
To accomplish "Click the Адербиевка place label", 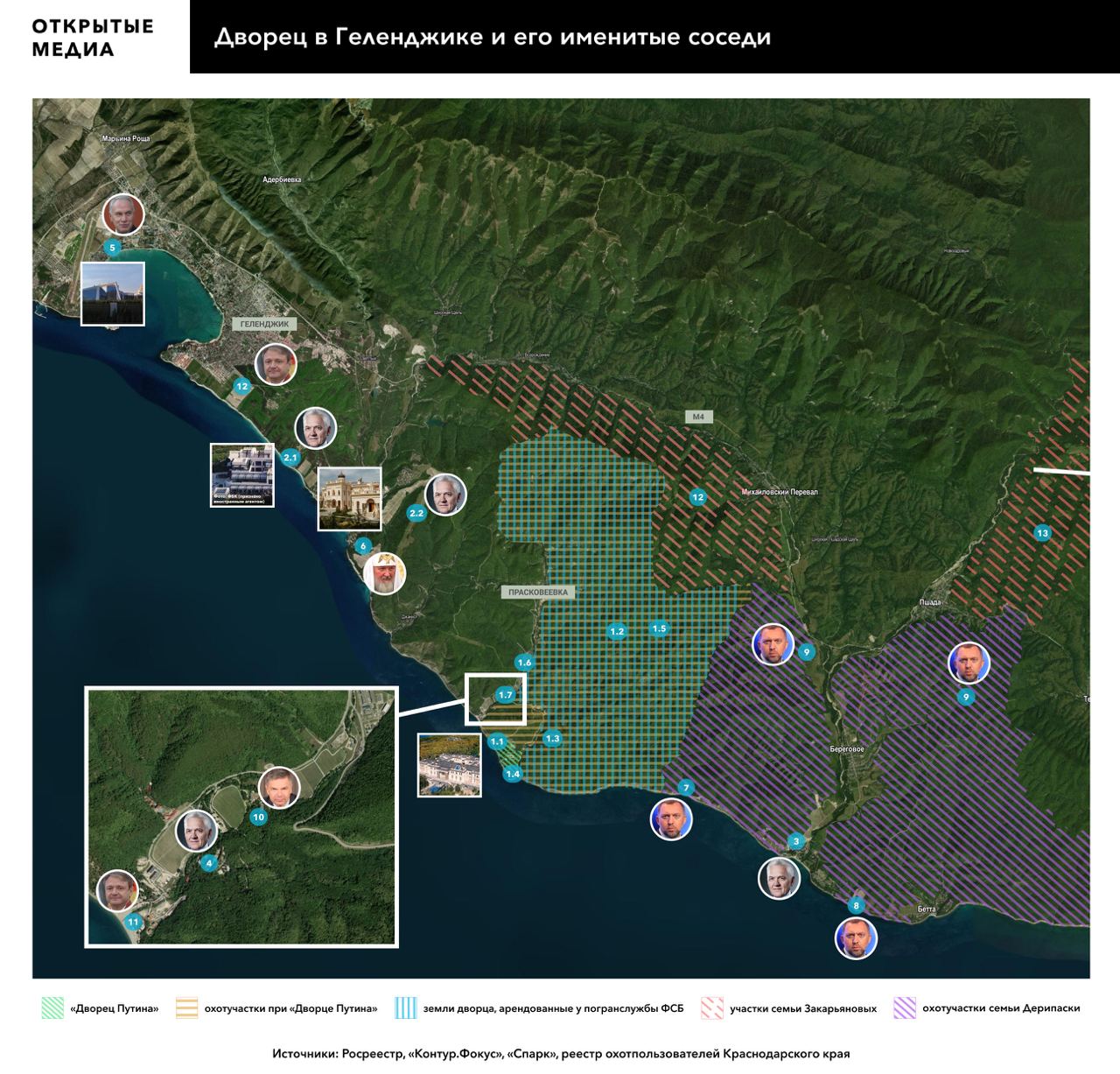I will coord(282,179).
